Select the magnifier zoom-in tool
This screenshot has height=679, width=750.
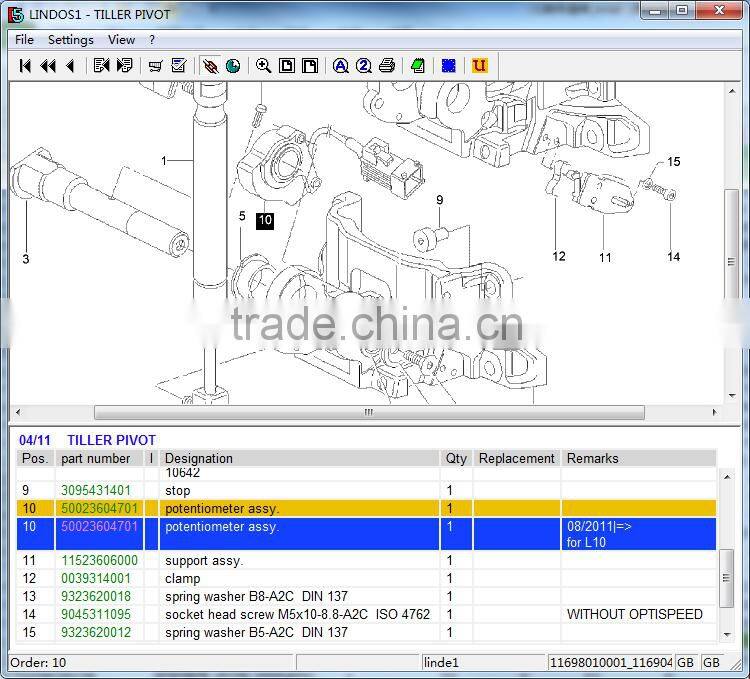pos(263,66)
